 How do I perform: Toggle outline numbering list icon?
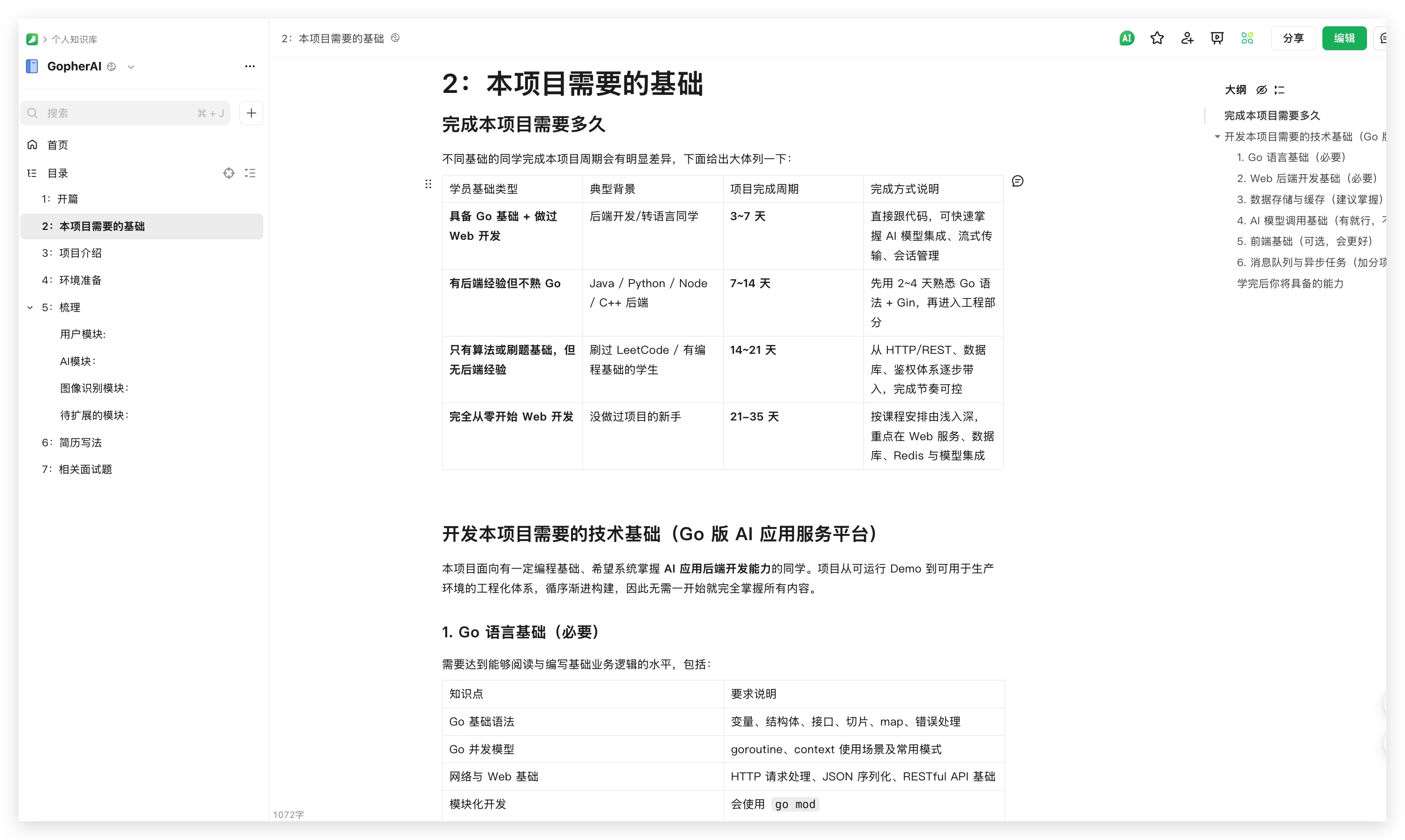pos(1279,90)
